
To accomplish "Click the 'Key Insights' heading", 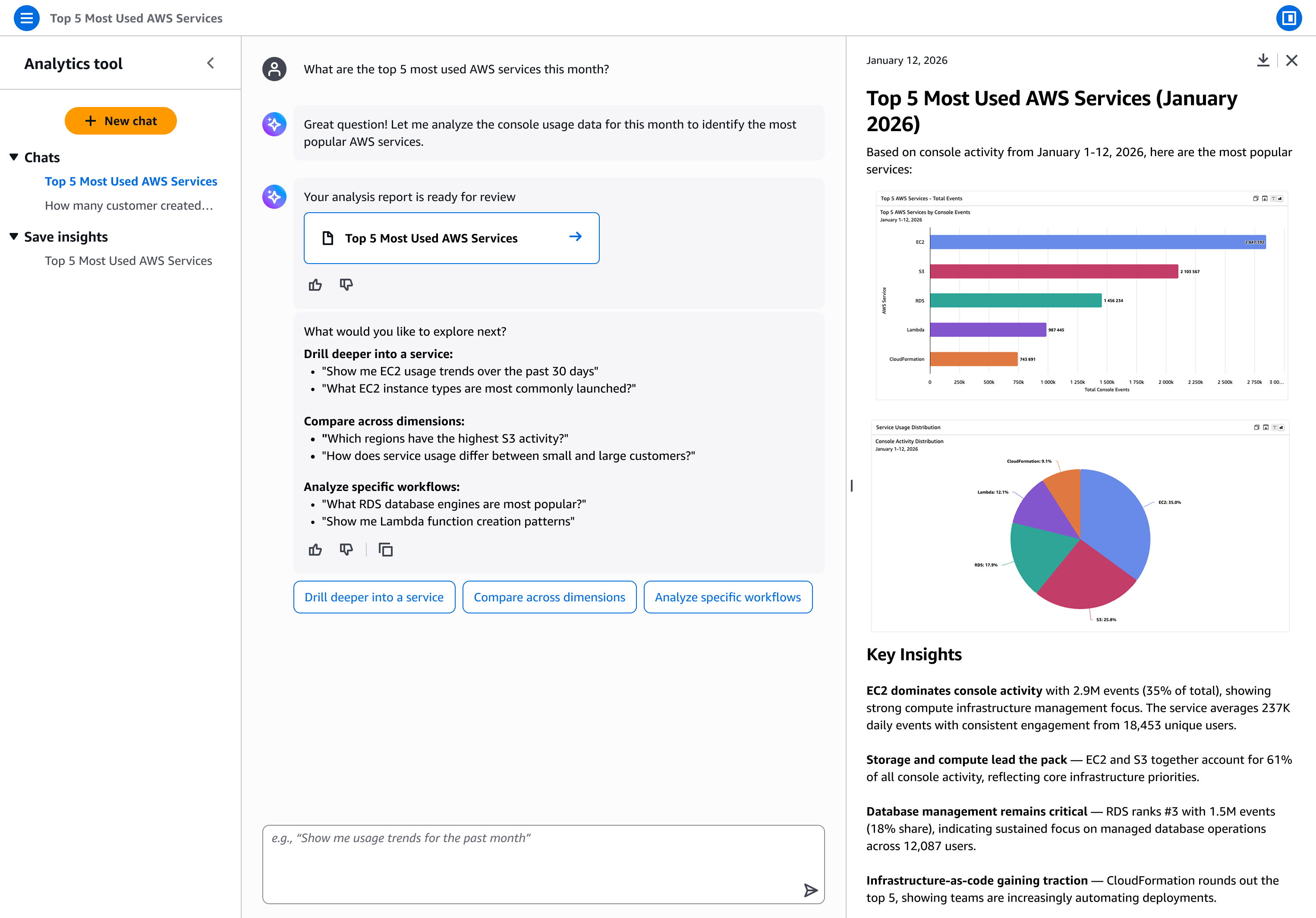I will (x=914, y=654).
